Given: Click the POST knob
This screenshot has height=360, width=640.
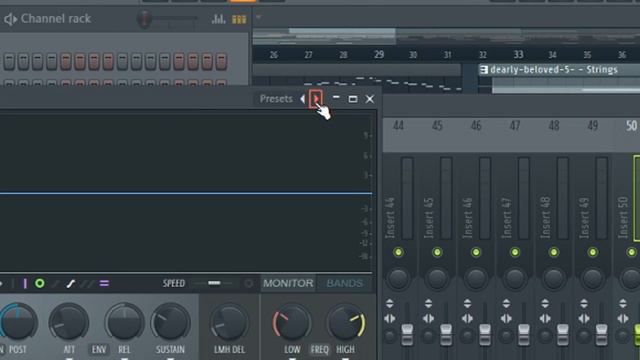Looking at the screenshot, I should (18, 322).
